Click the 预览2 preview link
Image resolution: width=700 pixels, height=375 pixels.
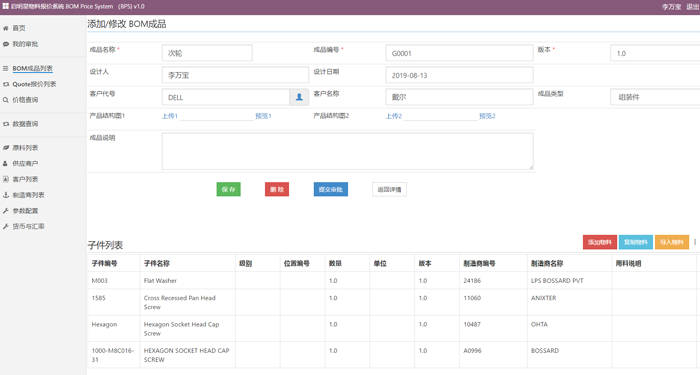(487, 116)
